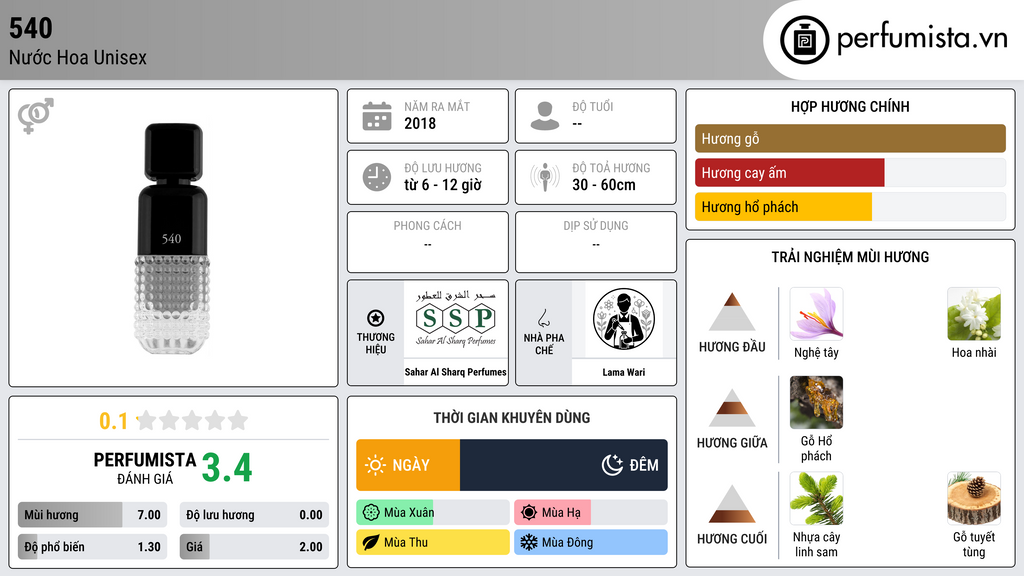The image size is (1024, 576).
Task: Click the Mùa Thu season bar
Action: point(433,542)
